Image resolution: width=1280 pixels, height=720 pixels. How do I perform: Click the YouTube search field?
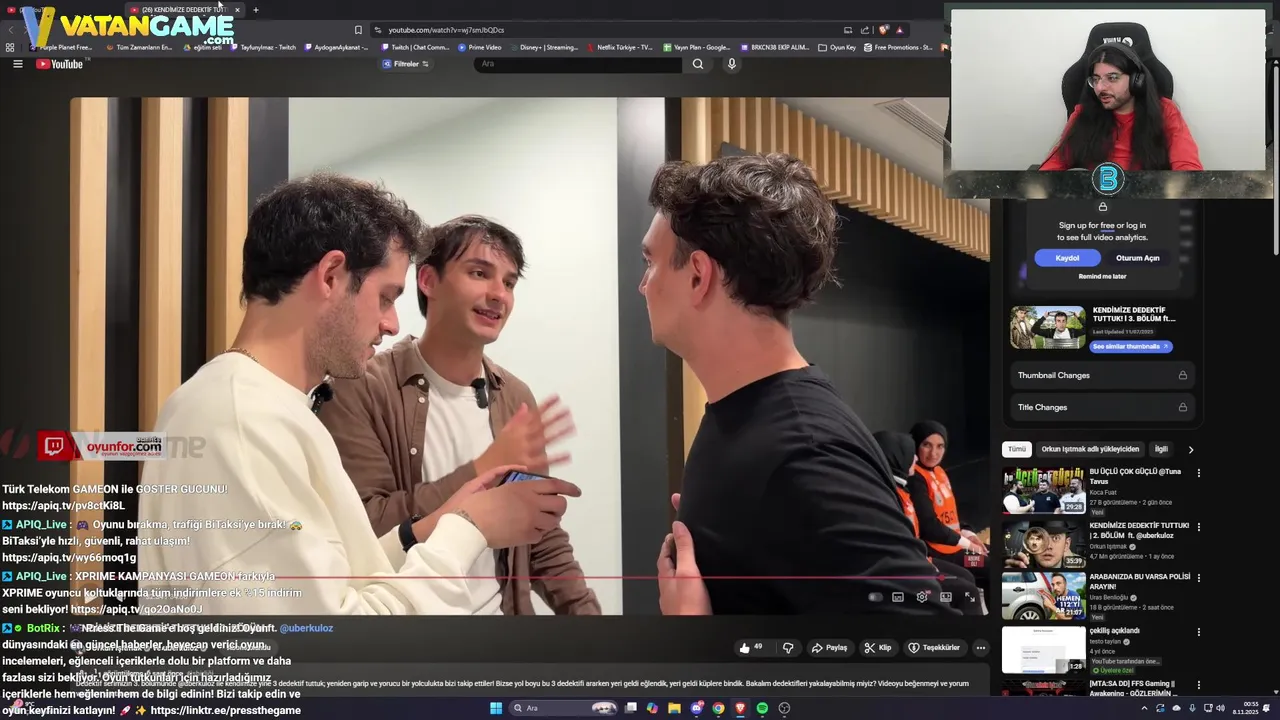(578, 64)
